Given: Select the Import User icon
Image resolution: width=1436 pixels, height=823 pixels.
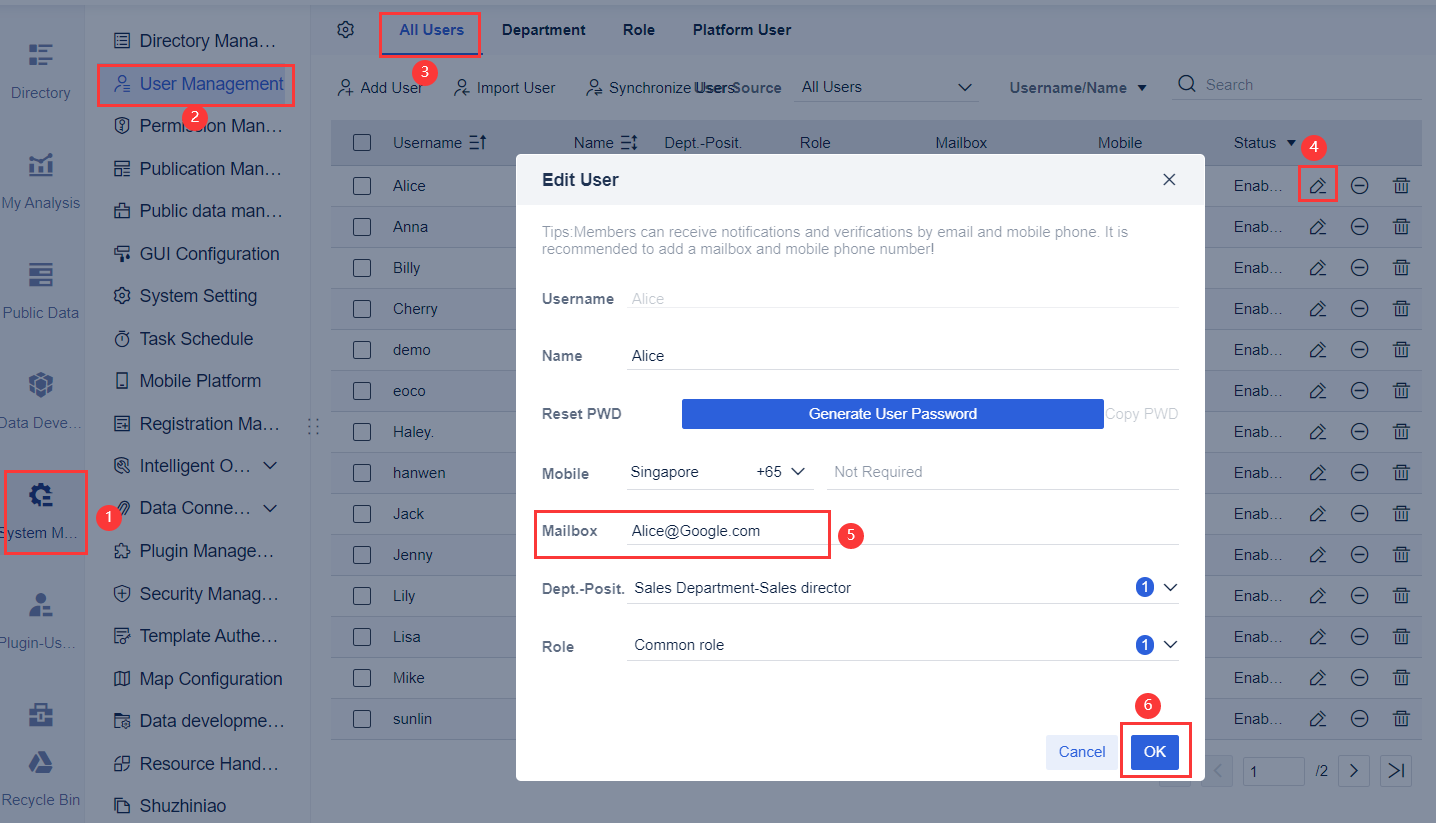Looking at the screenshot, I should pos(505,88).
